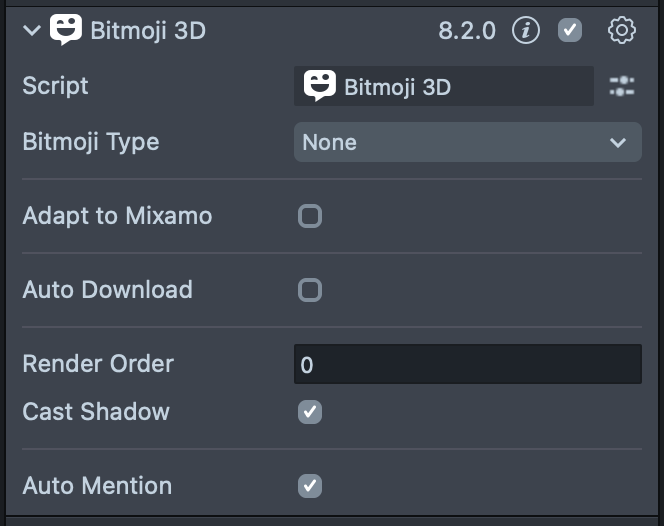This screenshot has width=664, height=526.
Task: Click the Render Order label
Action: click(98, 364)
